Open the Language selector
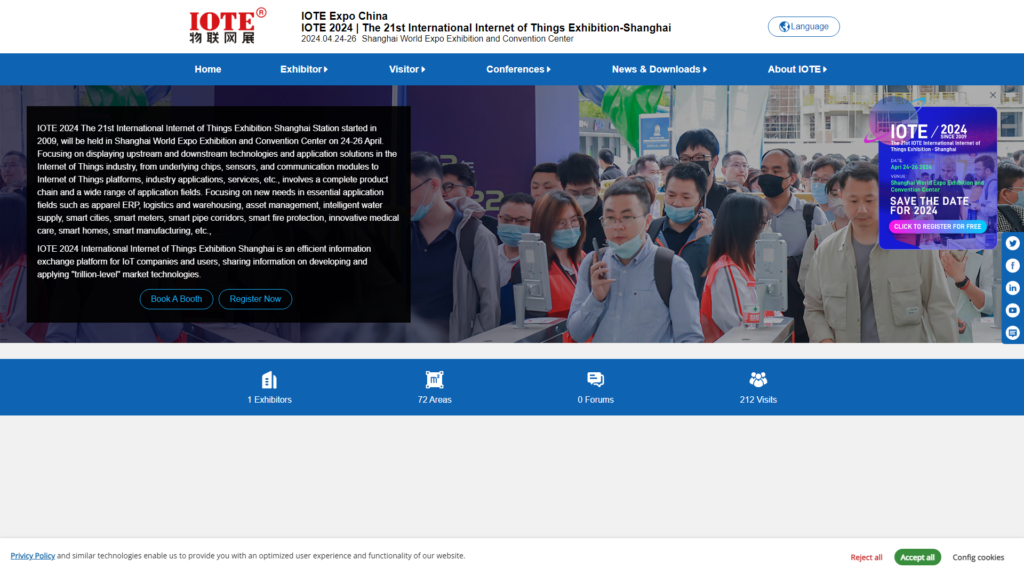Screen dimensions: 1024x576 [803, 27]
